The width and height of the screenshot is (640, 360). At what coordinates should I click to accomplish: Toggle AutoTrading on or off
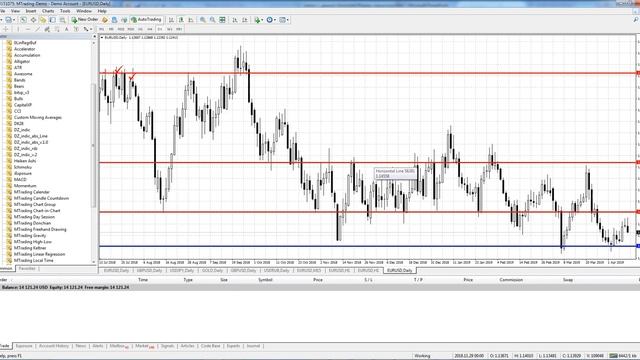146,20
